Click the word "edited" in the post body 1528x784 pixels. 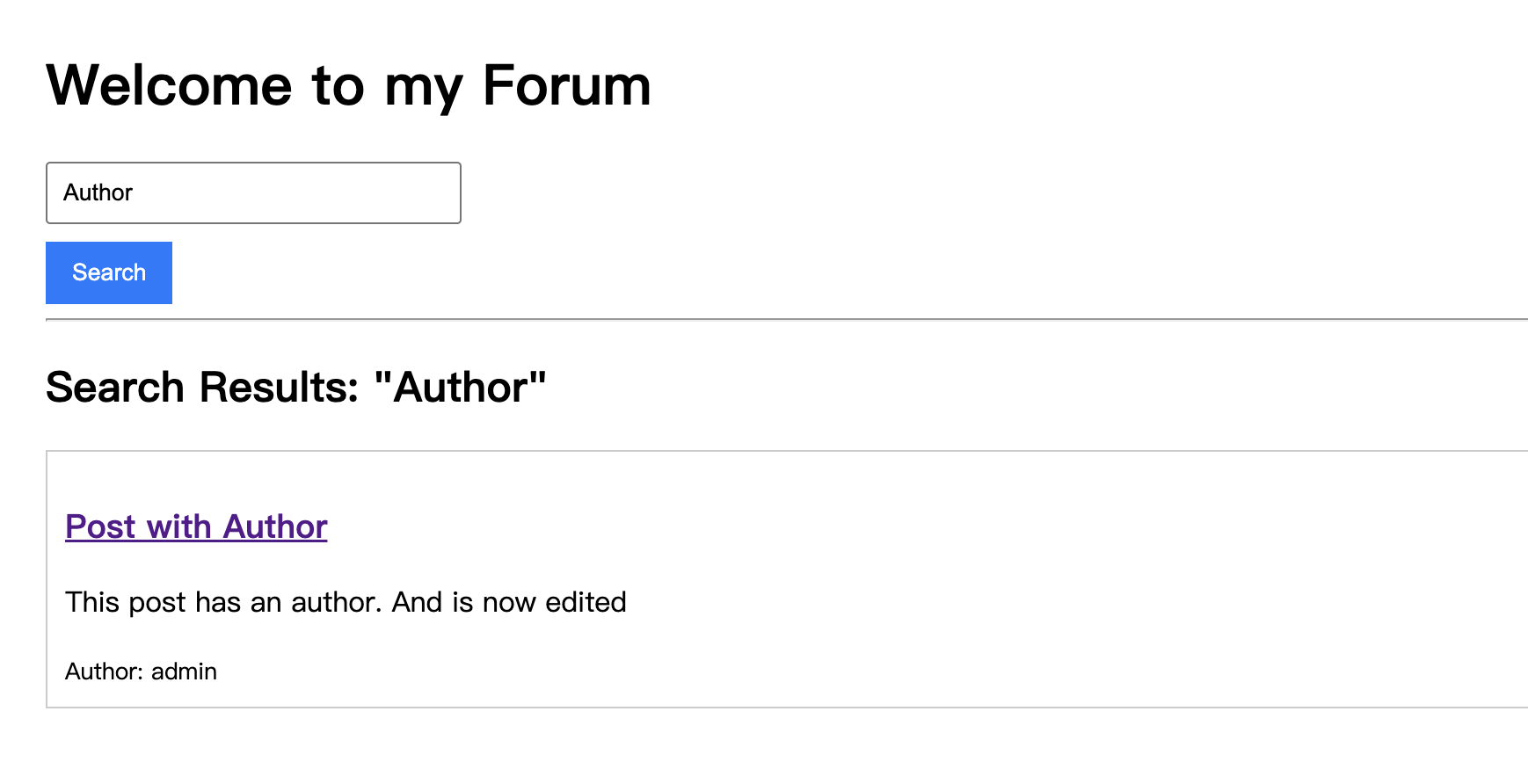(586, 602)
